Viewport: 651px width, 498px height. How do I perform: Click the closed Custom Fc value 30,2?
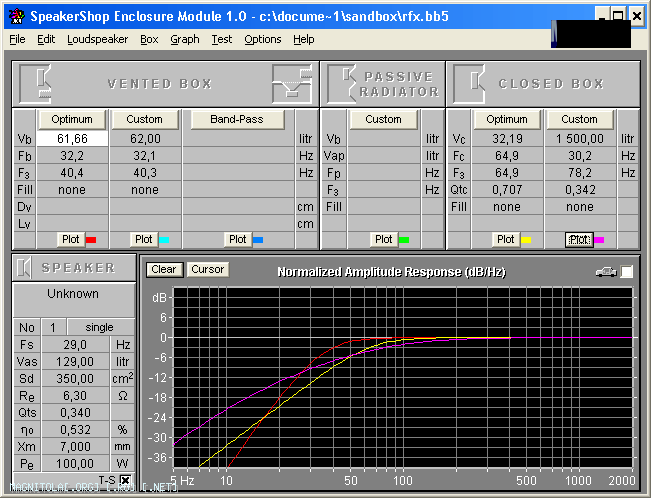[580, 156]
